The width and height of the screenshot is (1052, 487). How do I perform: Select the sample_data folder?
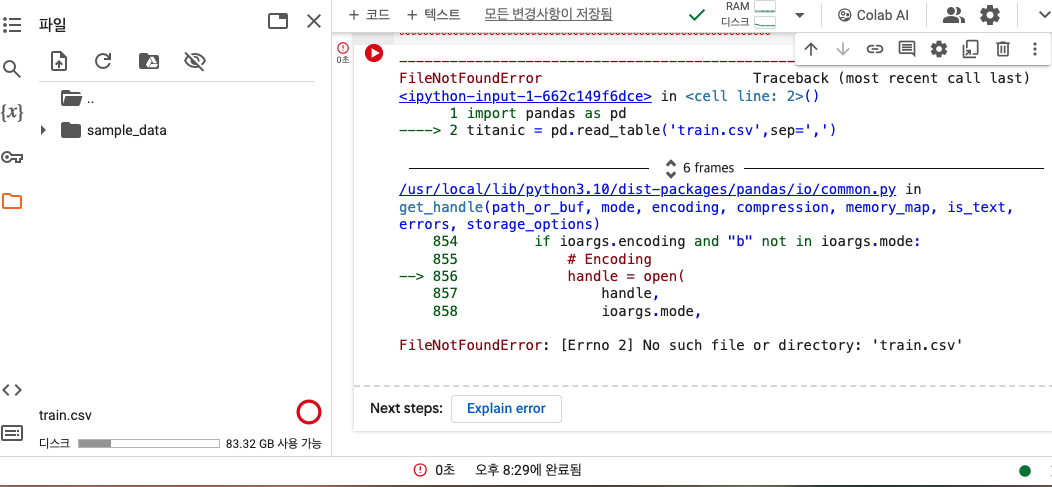(x=126, y=130)
